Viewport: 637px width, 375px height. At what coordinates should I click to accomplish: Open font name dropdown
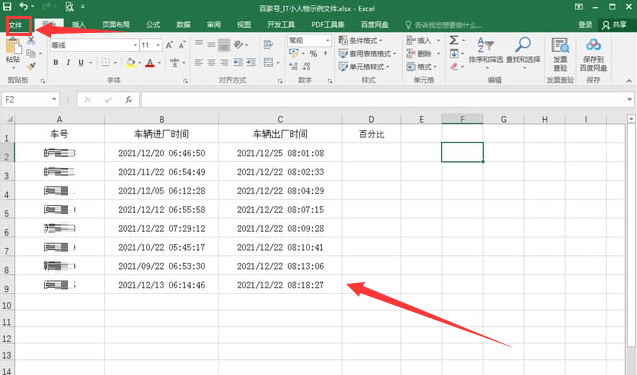[135, 45]
